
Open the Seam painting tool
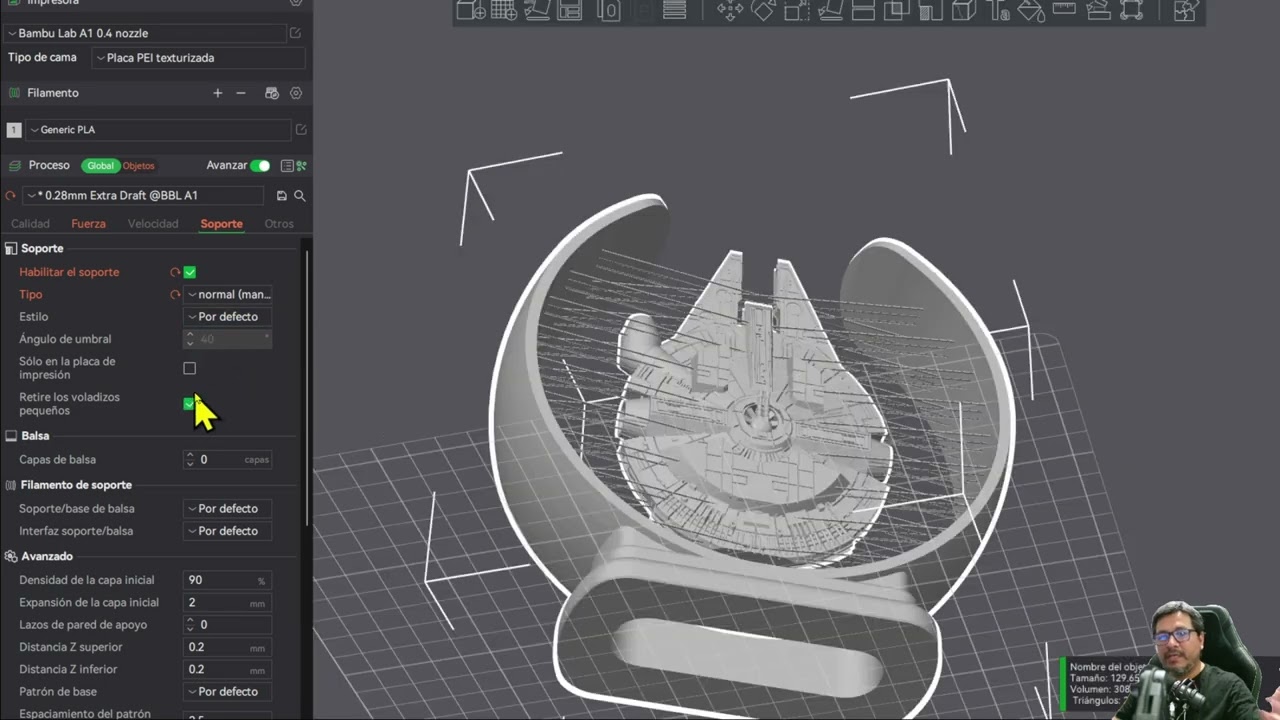(x=964, y=11)
